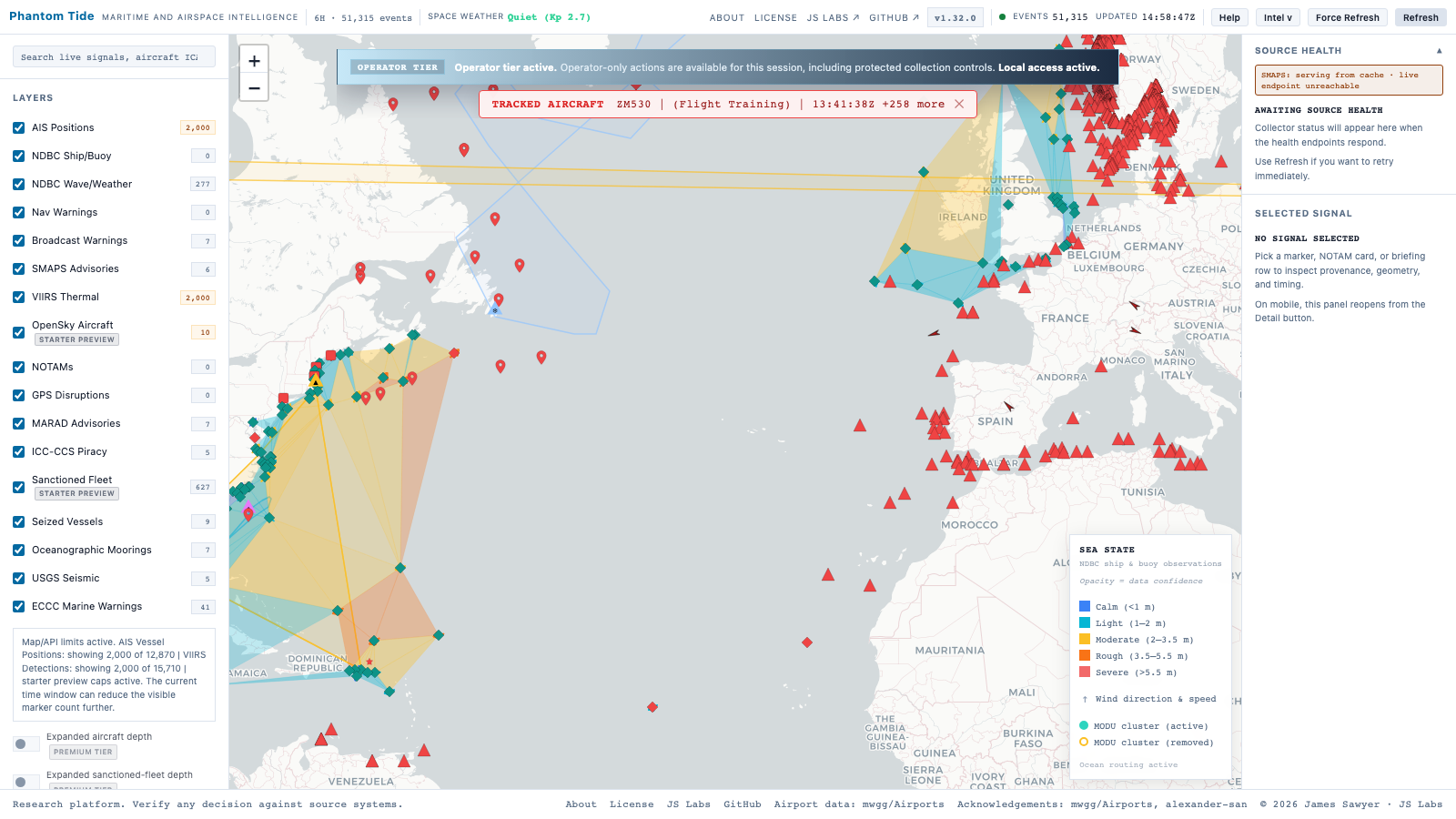Viewport: 1456px width, 819px height.
Task: Hide the USGS Seismic layer
Action: (x=18, y=578)
